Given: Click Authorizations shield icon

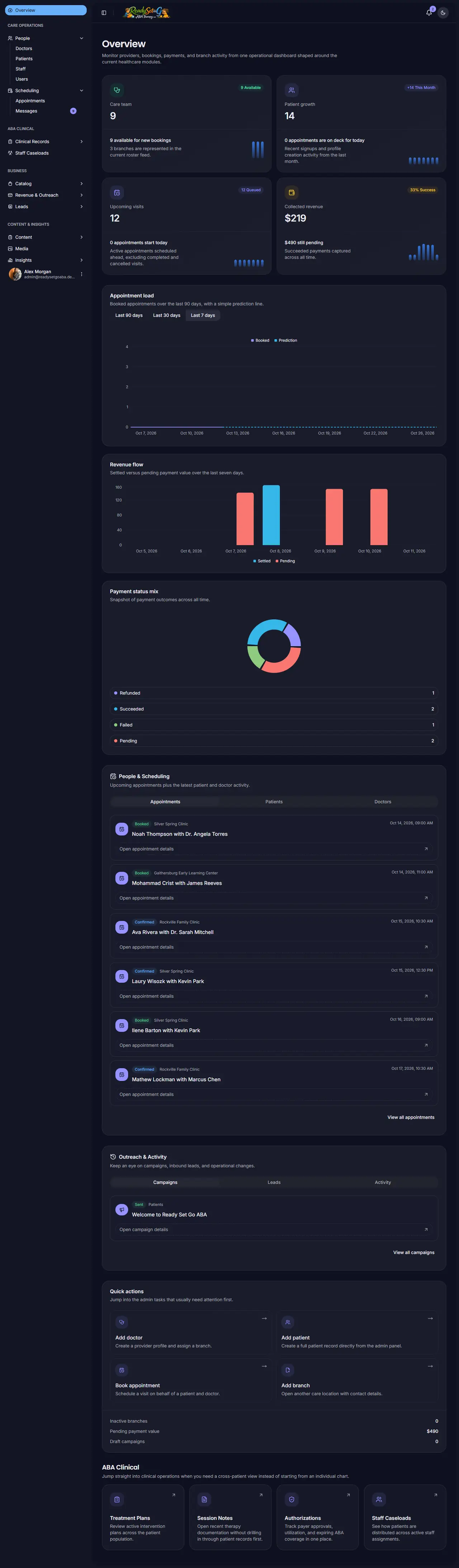Looking at the screenshot, I should pos(292,1499).
